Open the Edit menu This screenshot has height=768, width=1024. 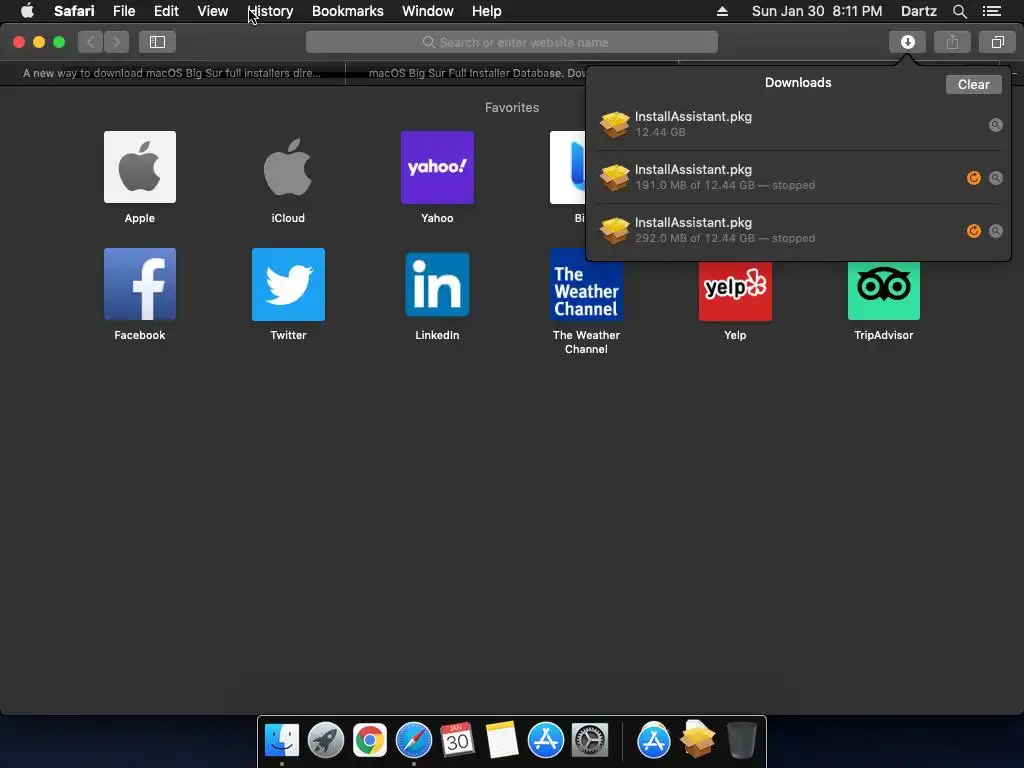(x=166, y=11)
